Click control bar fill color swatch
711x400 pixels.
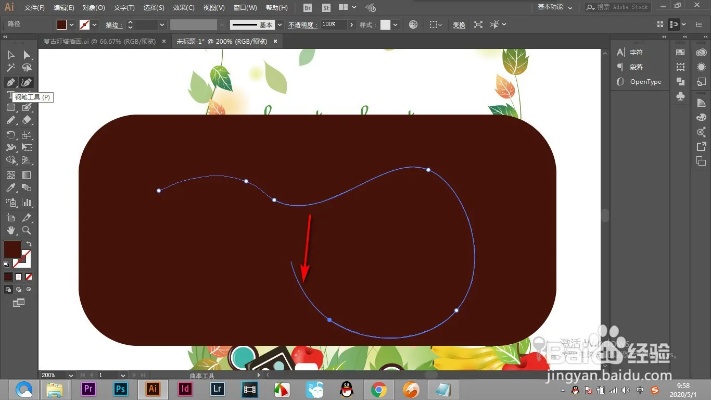click(61, 24)
